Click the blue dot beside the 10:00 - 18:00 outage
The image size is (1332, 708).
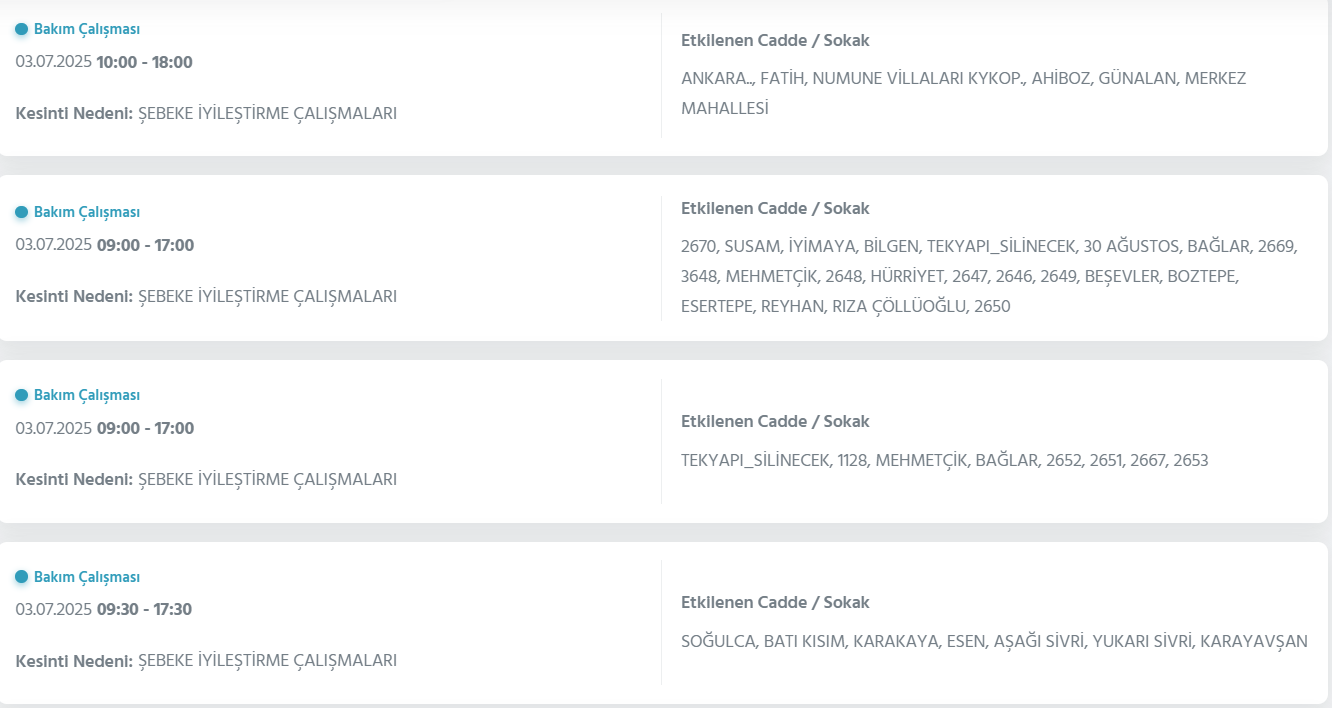pyautogui.click(x=22, y=29)
